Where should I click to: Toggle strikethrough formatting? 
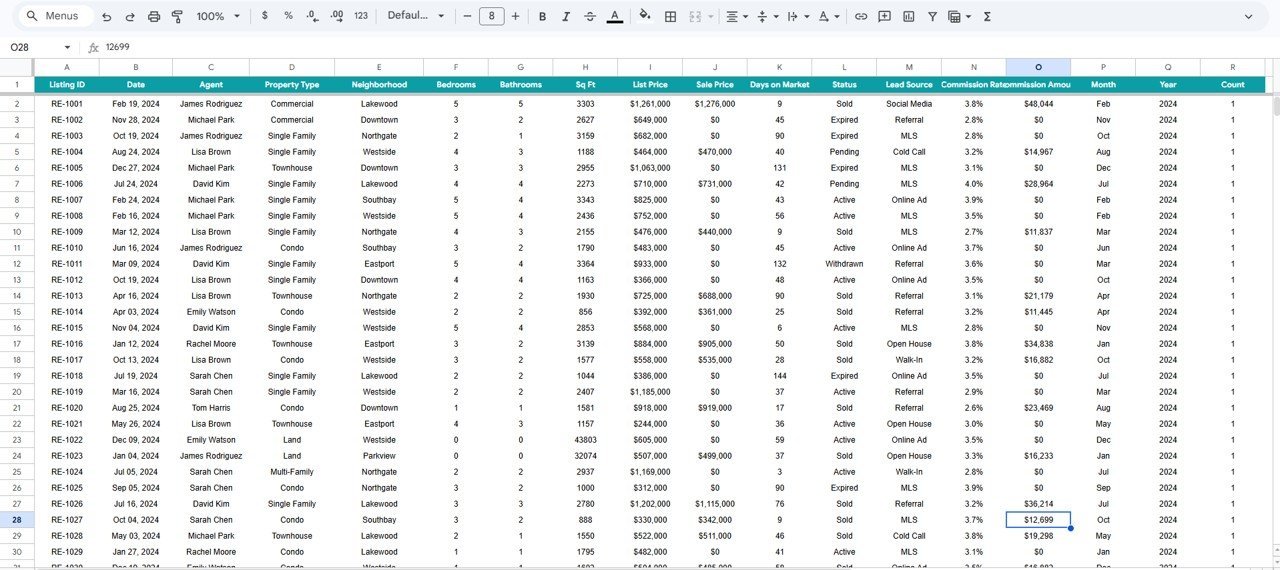pyautogui.click(x=590, y=17)
